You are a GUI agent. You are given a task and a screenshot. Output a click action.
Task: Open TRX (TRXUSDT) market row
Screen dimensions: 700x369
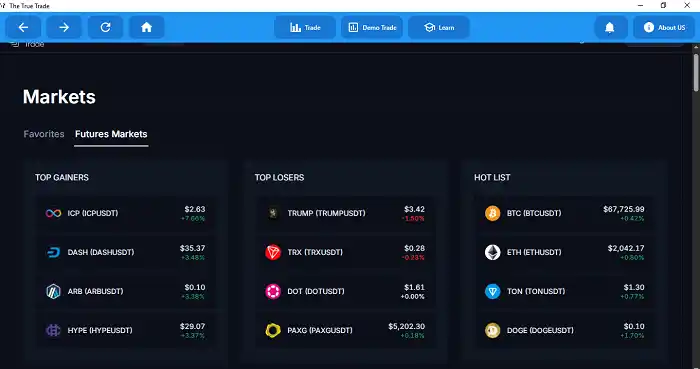pos(346,252)
